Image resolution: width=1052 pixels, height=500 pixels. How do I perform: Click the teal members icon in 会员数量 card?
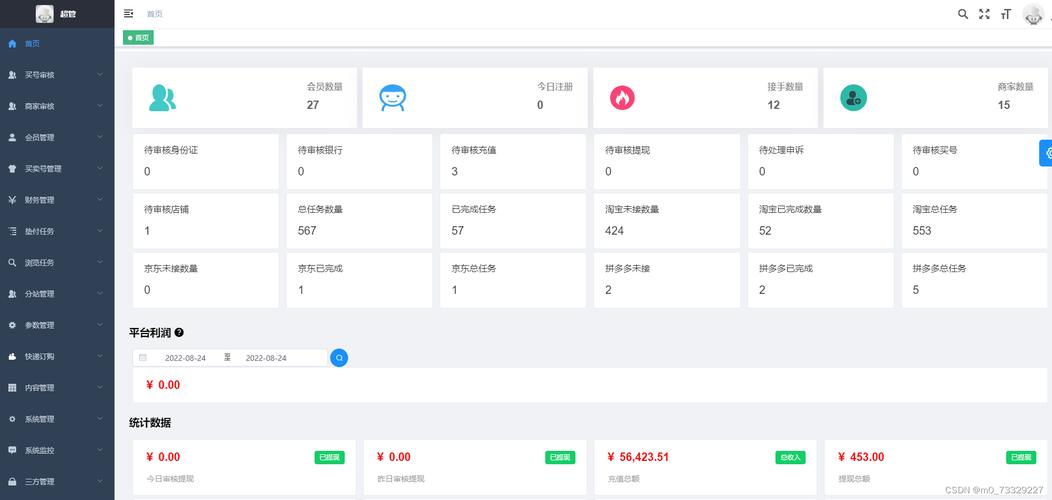point(162,98)
